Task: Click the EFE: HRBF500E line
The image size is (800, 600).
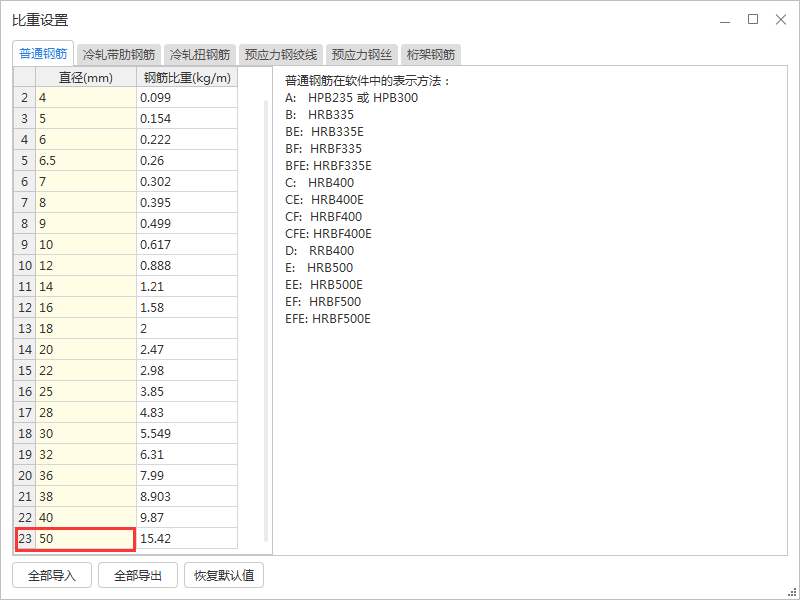Action: tap(328, 319)
